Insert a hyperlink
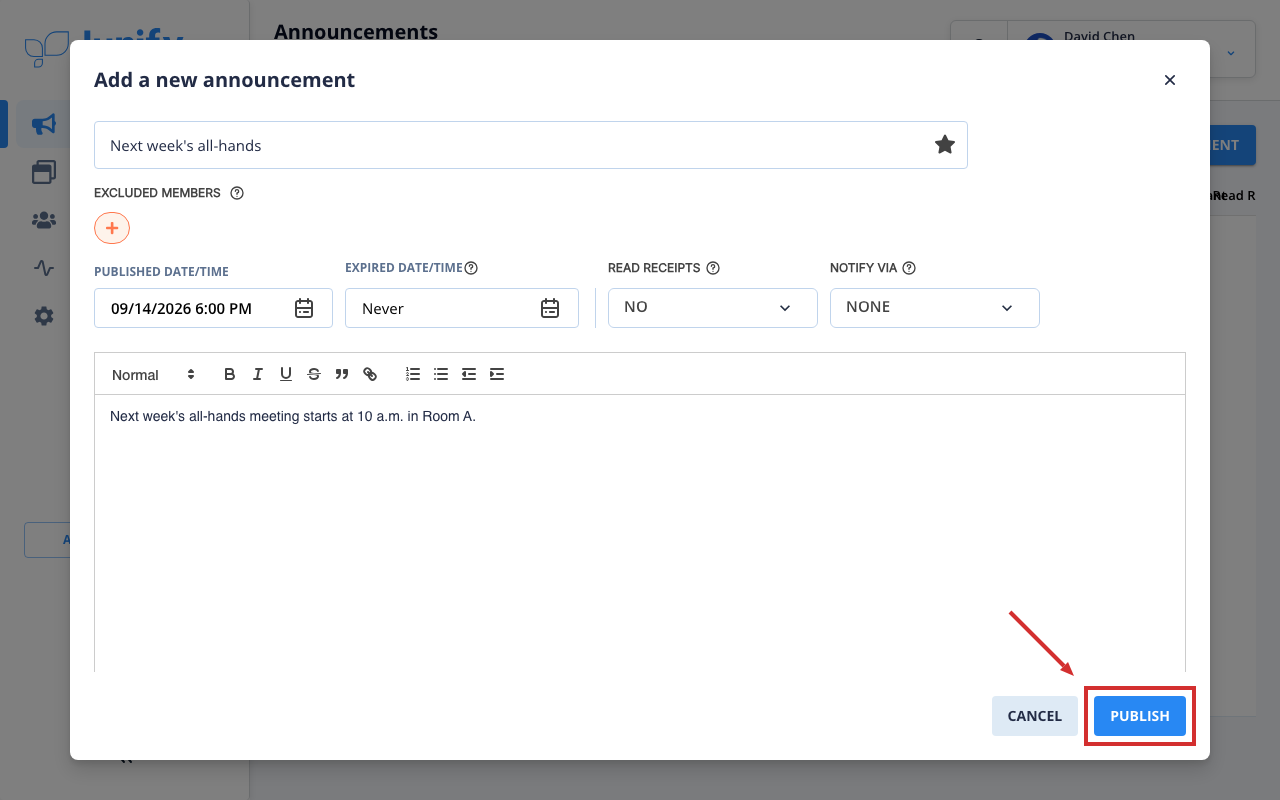1280x800 pixels. pyautogui.click(x=370, y=374)
